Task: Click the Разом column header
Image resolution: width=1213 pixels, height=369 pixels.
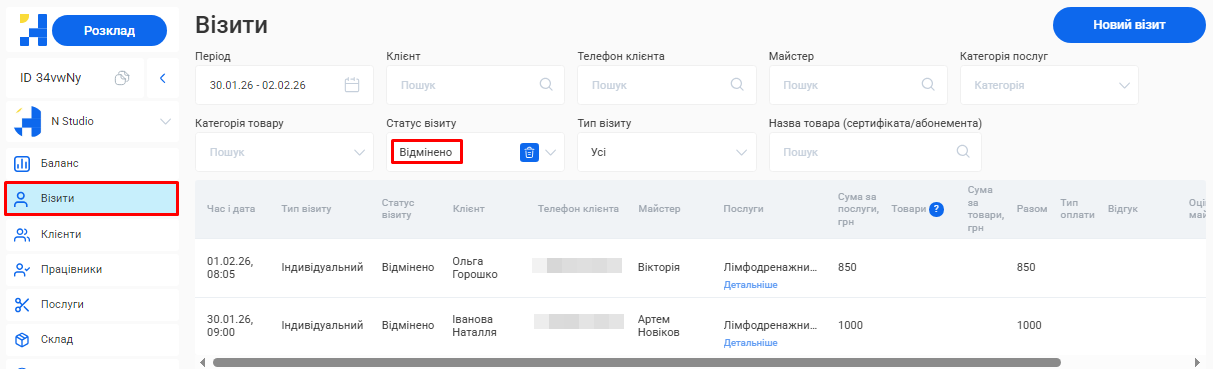Action: click(1032, 209)
